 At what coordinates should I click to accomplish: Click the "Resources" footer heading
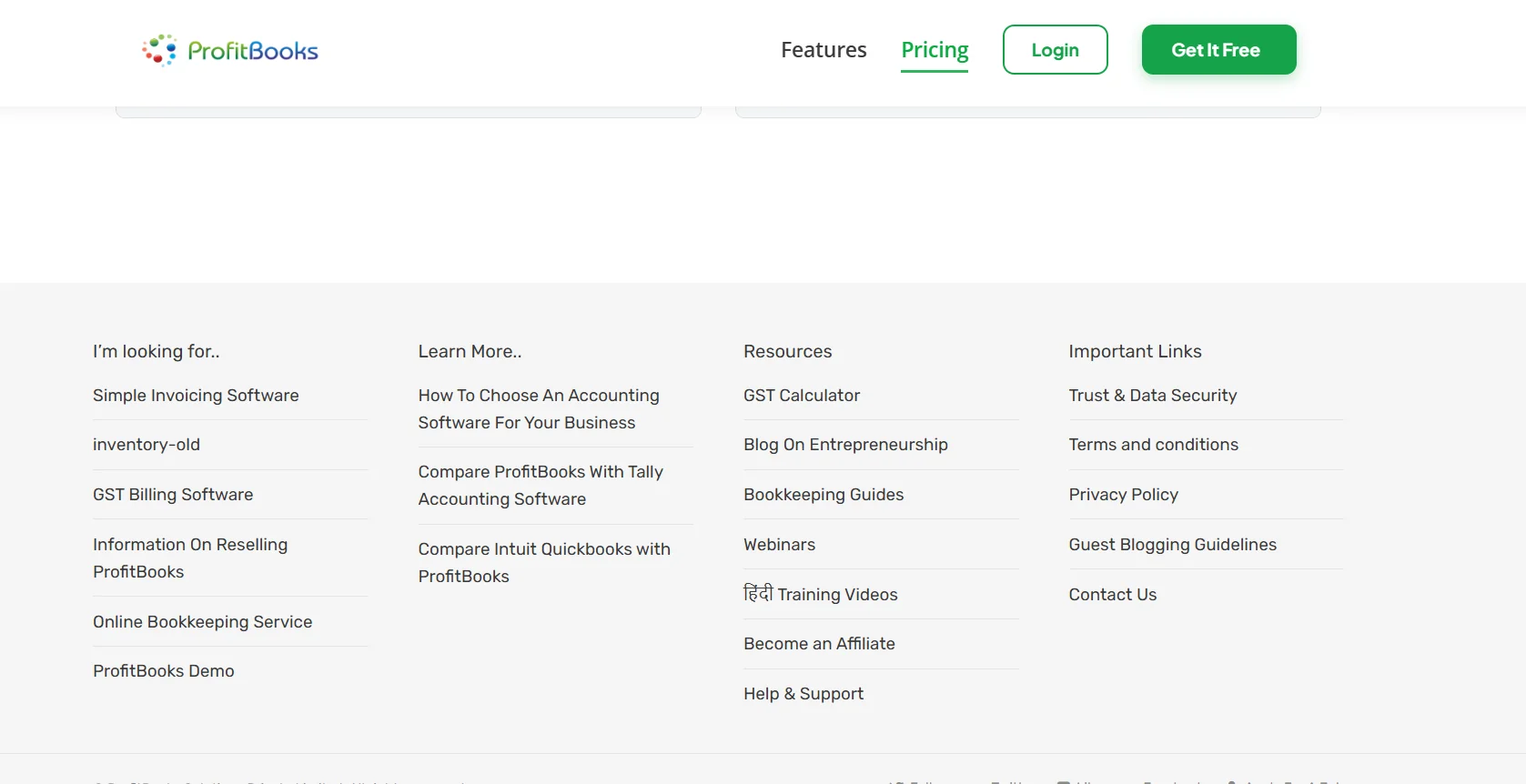(x=788, y=352)
